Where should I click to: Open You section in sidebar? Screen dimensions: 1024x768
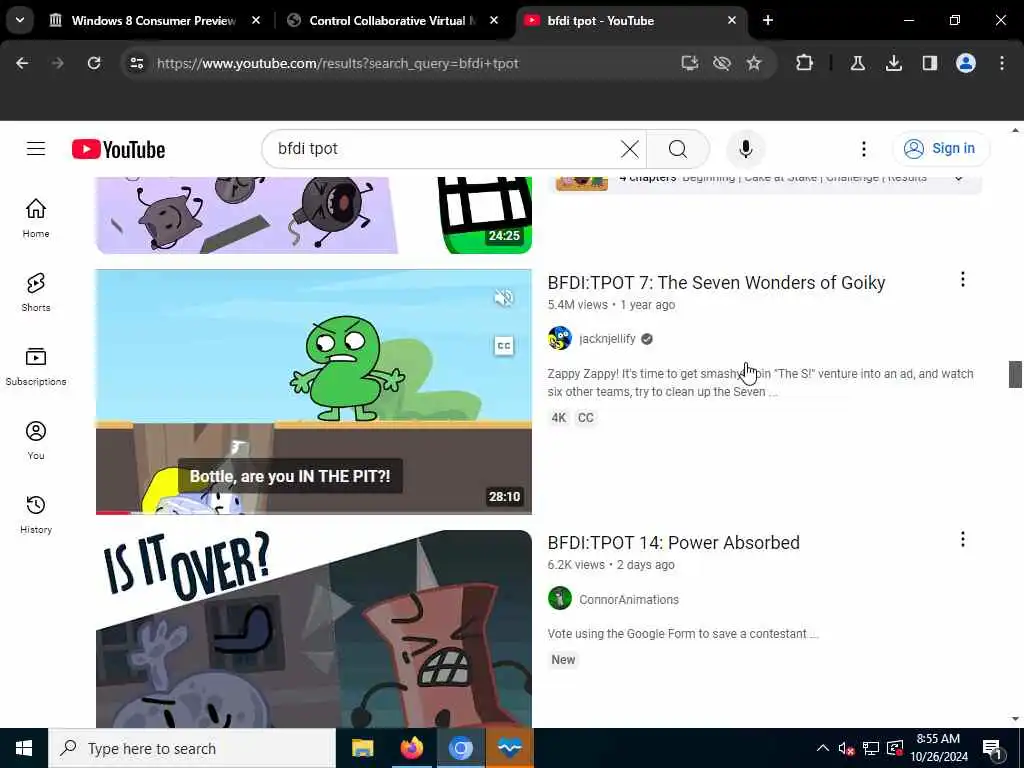pos(36,440)
